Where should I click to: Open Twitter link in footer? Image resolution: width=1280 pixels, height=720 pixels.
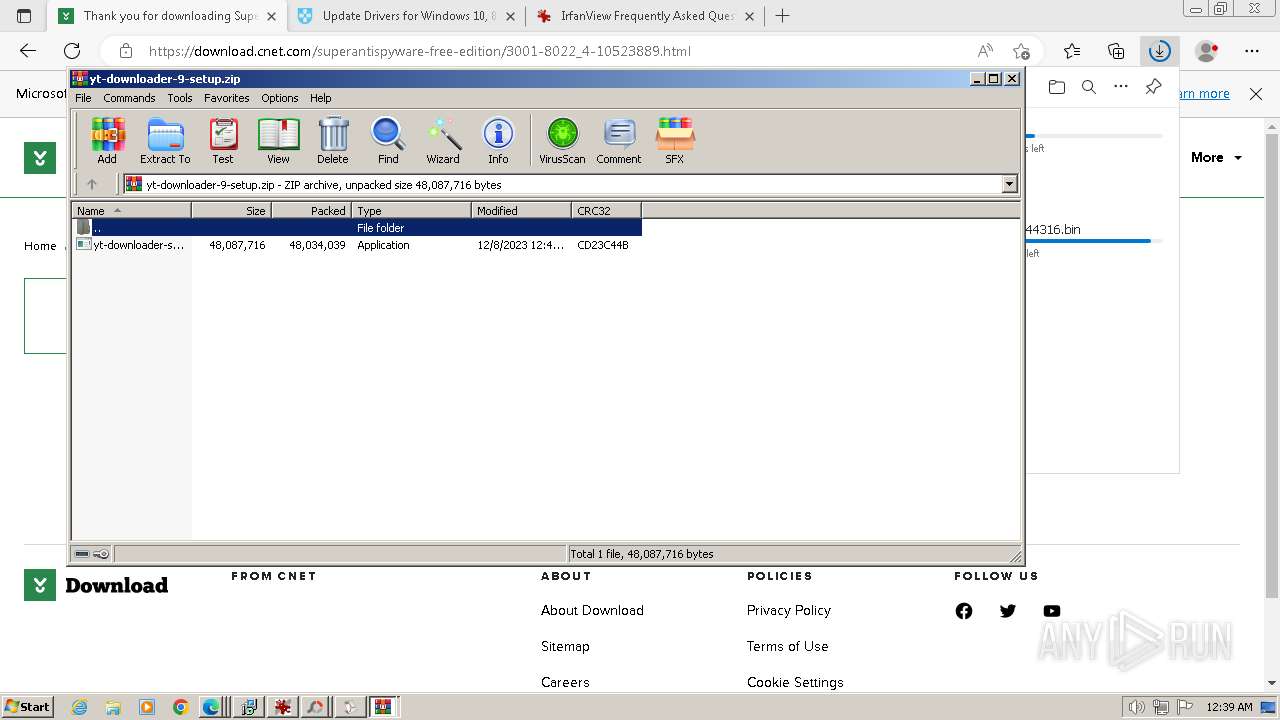(1008, 611)
